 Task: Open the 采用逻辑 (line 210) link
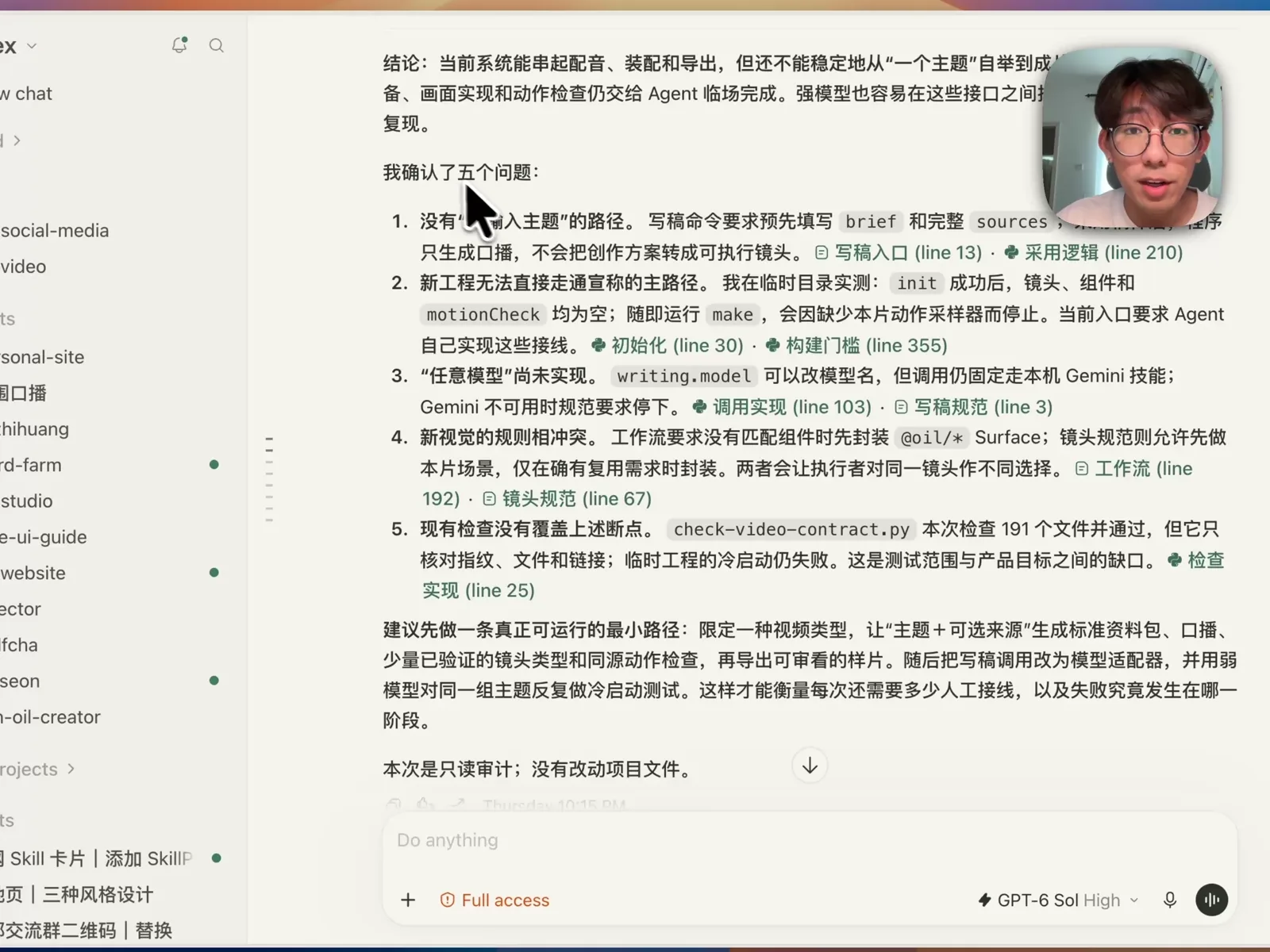1094,252
